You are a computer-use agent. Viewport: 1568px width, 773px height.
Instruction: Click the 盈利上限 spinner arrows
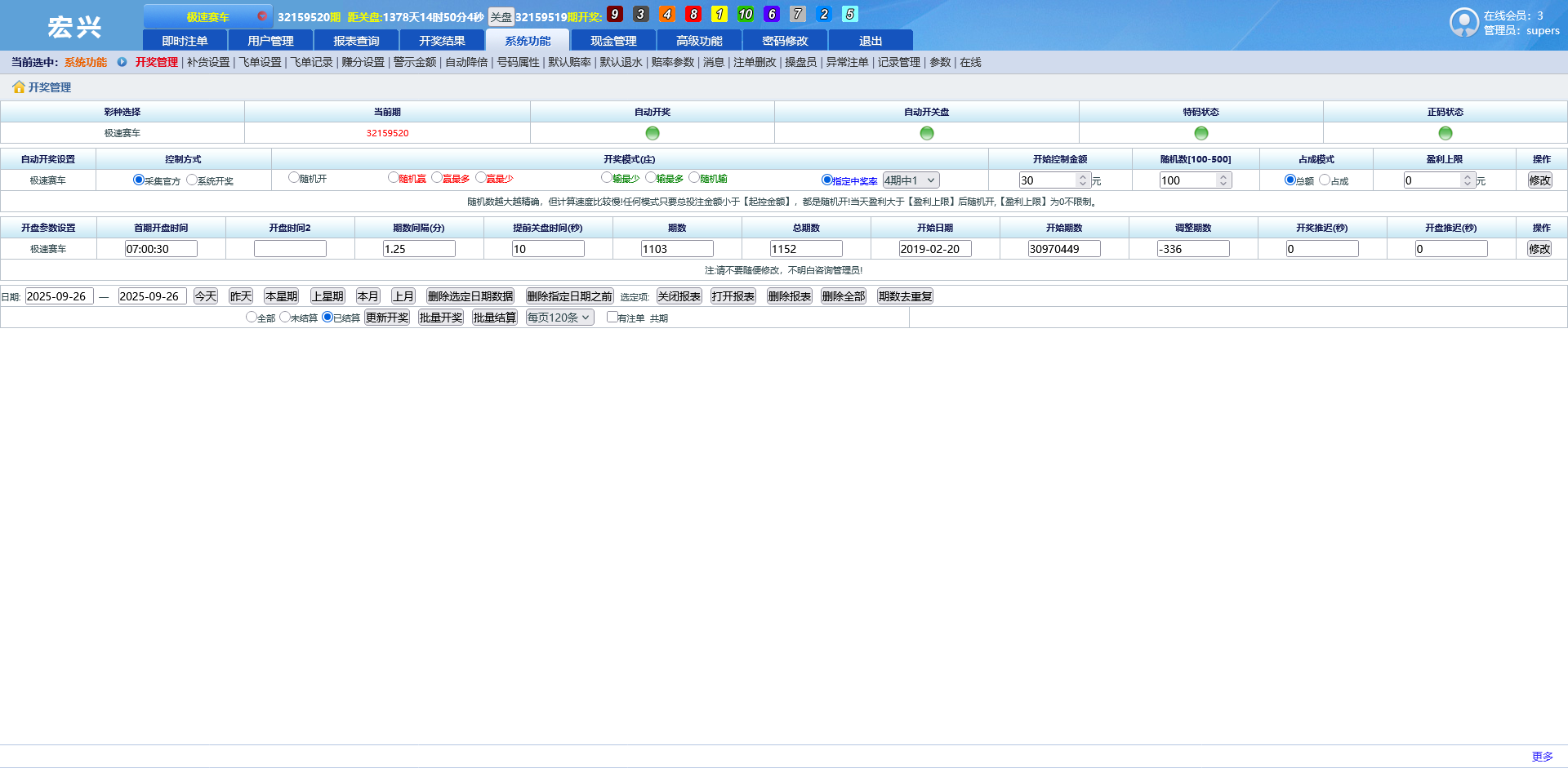[1468, 180]
